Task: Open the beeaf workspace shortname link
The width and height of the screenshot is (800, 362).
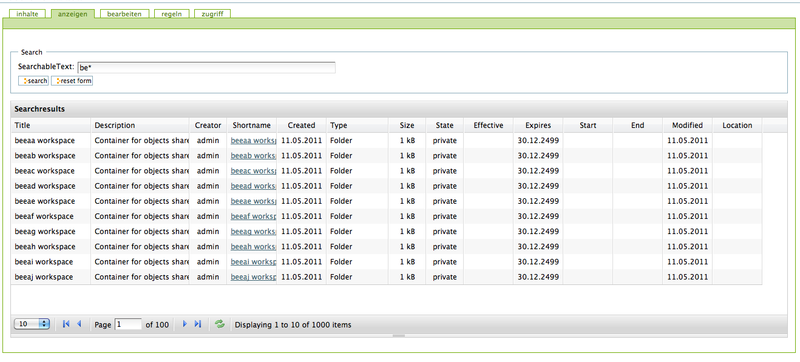Action: coord(253,216)
